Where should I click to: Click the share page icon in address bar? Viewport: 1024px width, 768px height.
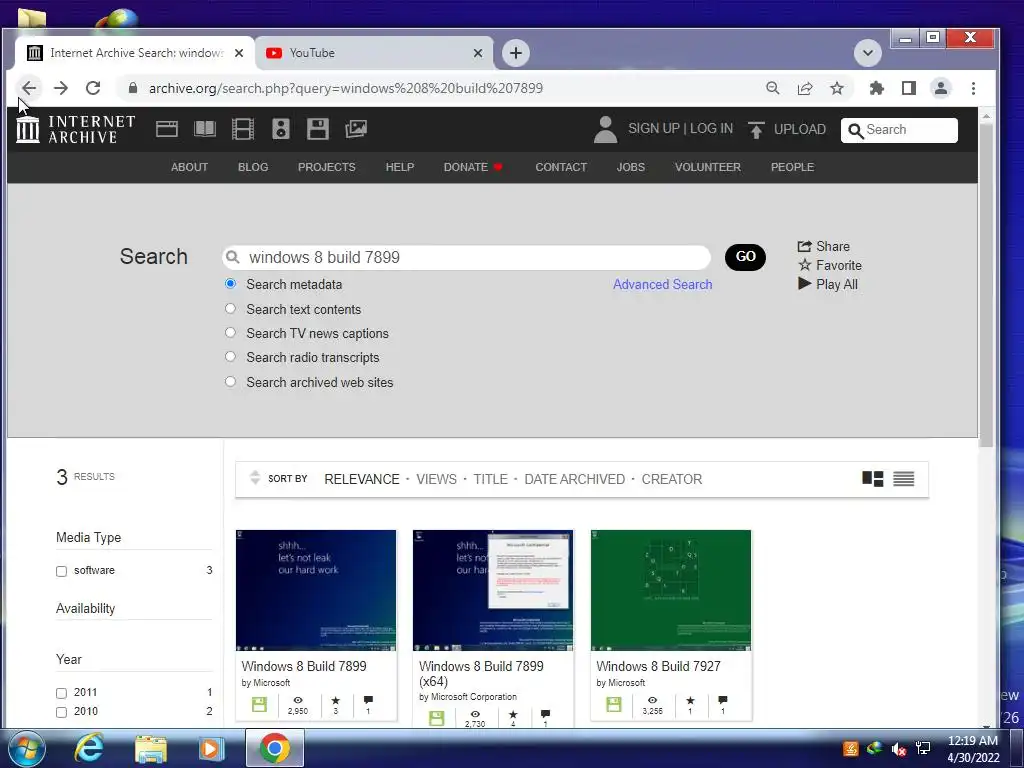coord(805,88)
